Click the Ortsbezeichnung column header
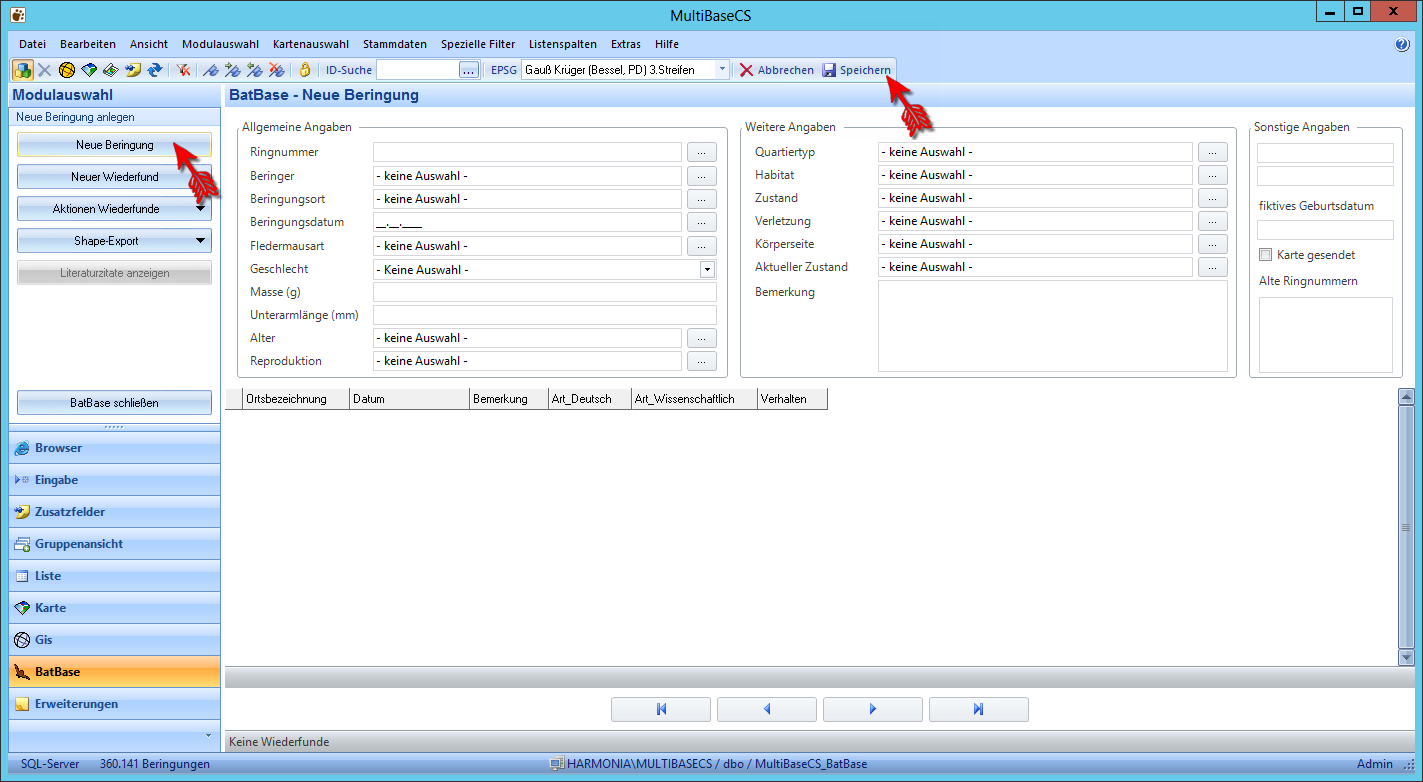This screenshot has height=782, width=1423. [296, 399]
